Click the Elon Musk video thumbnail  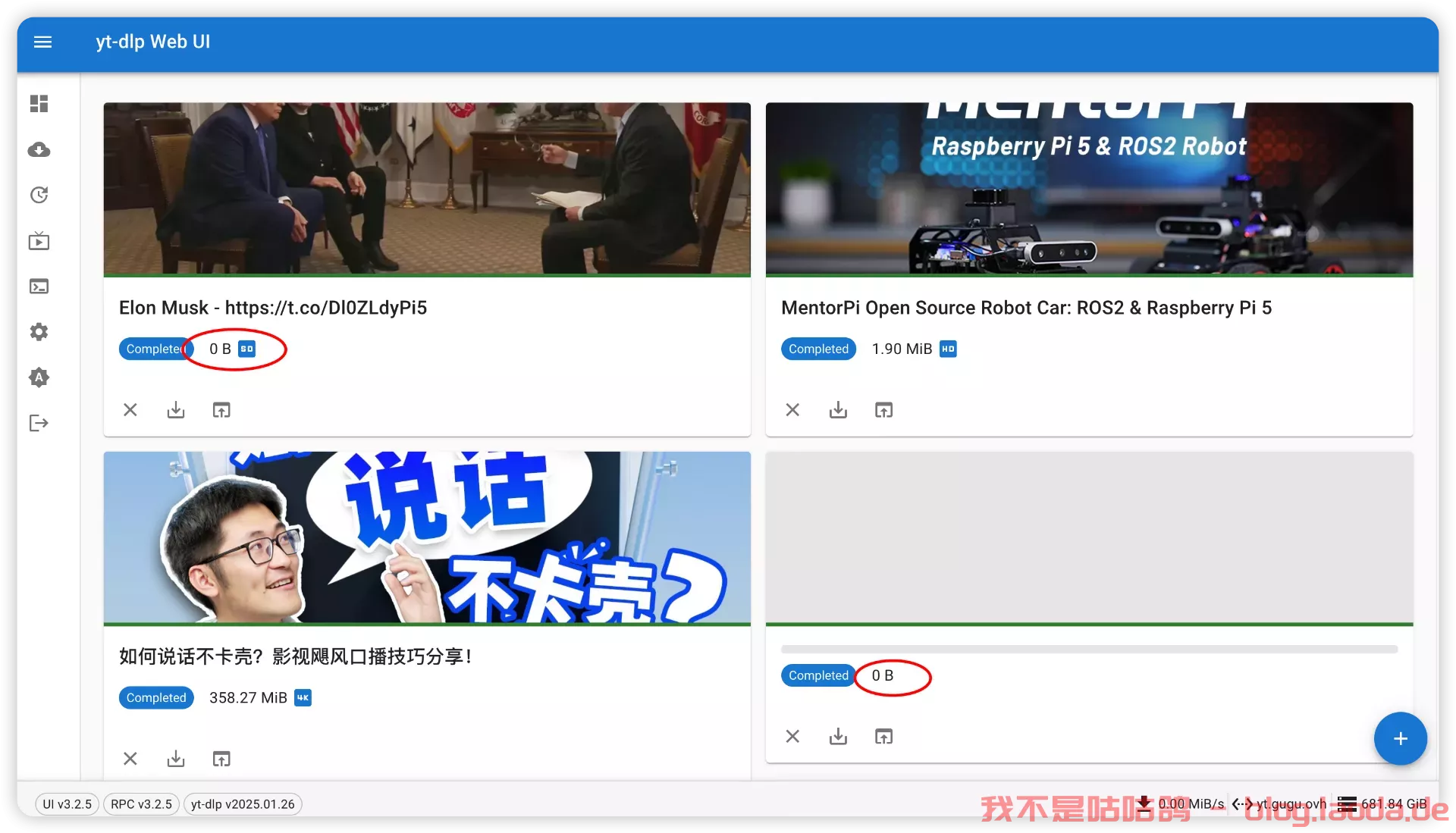point(427,189)
